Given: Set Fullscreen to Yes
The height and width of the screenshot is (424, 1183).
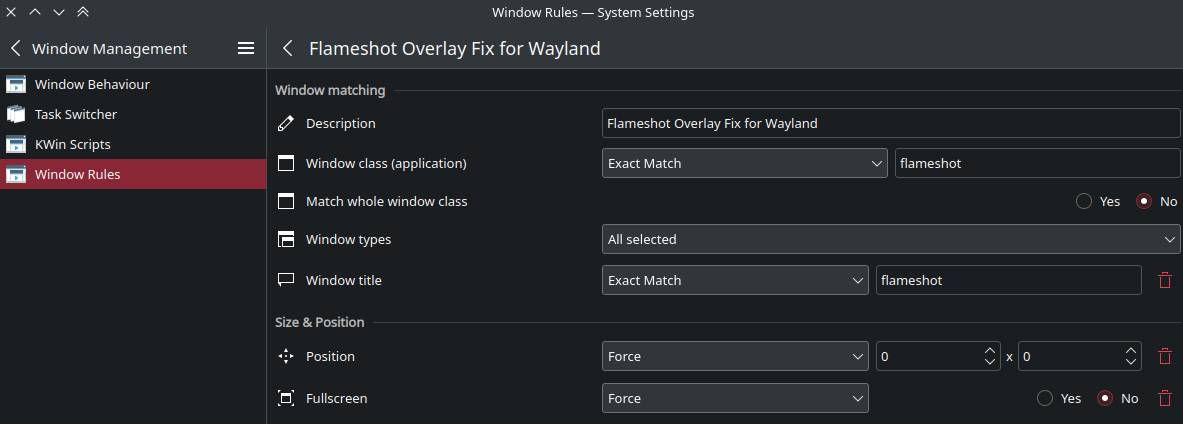Looking at the screenshot, I should tap(1045, 398).
